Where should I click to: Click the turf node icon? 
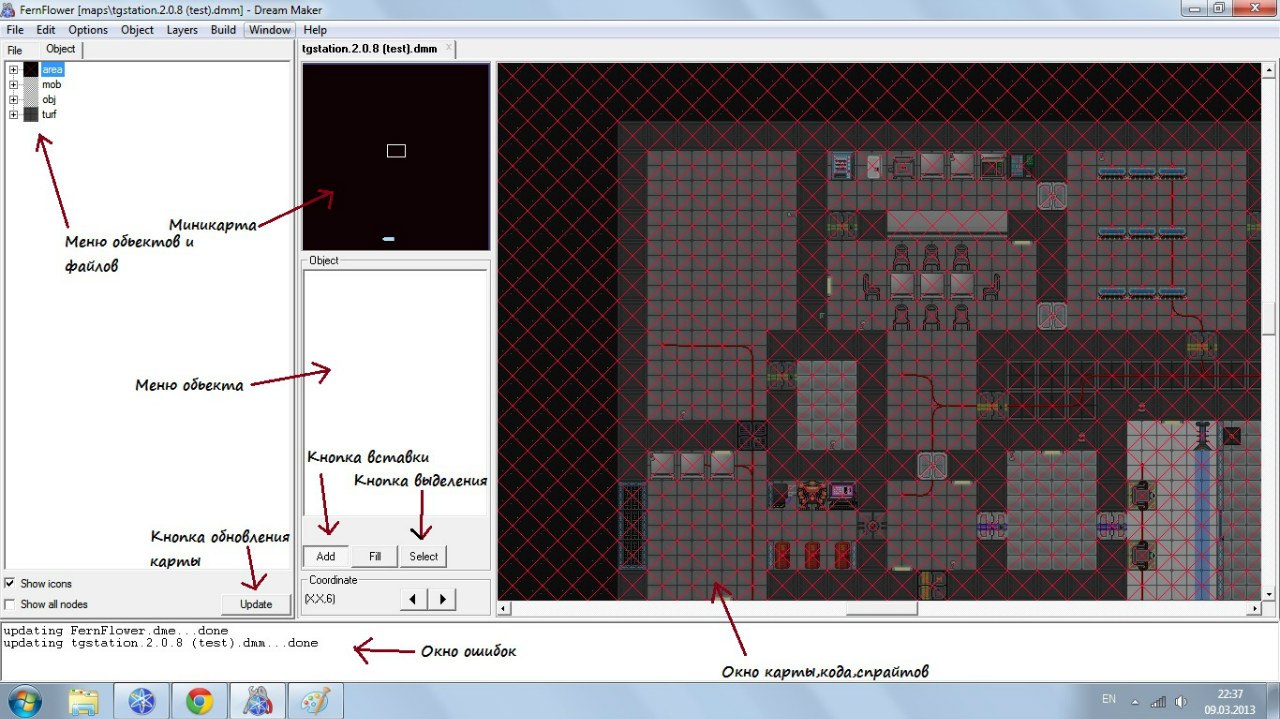[x=31, y=115]
